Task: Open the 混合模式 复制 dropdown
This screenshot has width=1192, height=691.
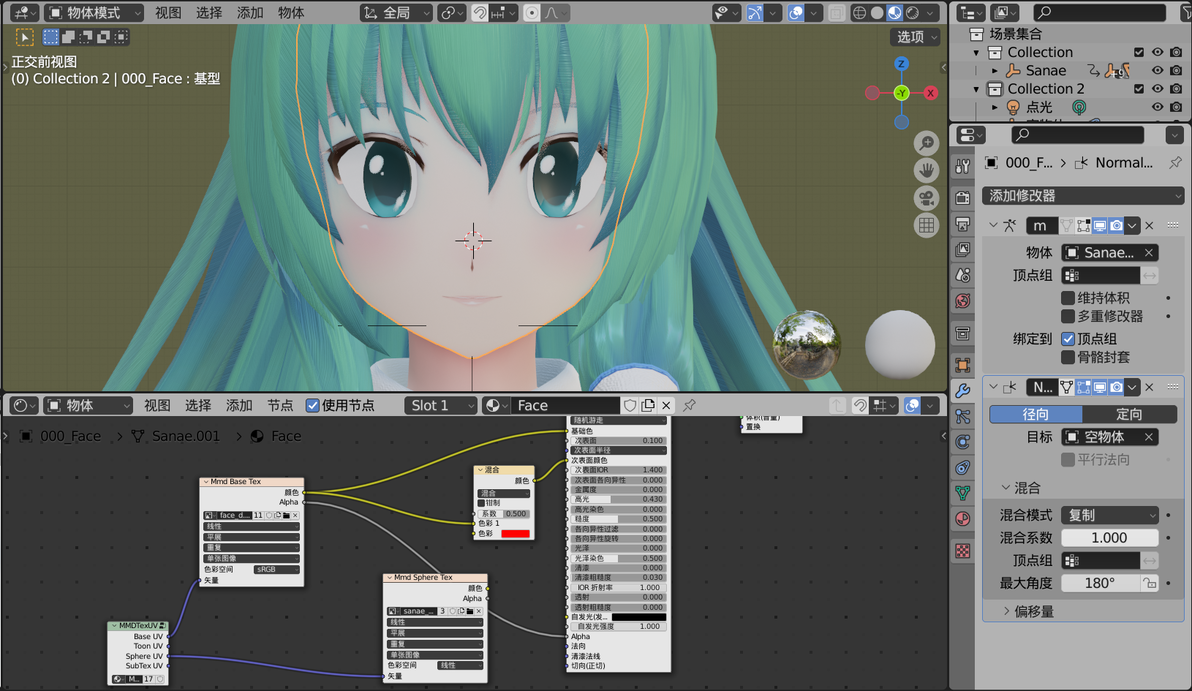Action: pyautogui.click(x=1110, y=515)
